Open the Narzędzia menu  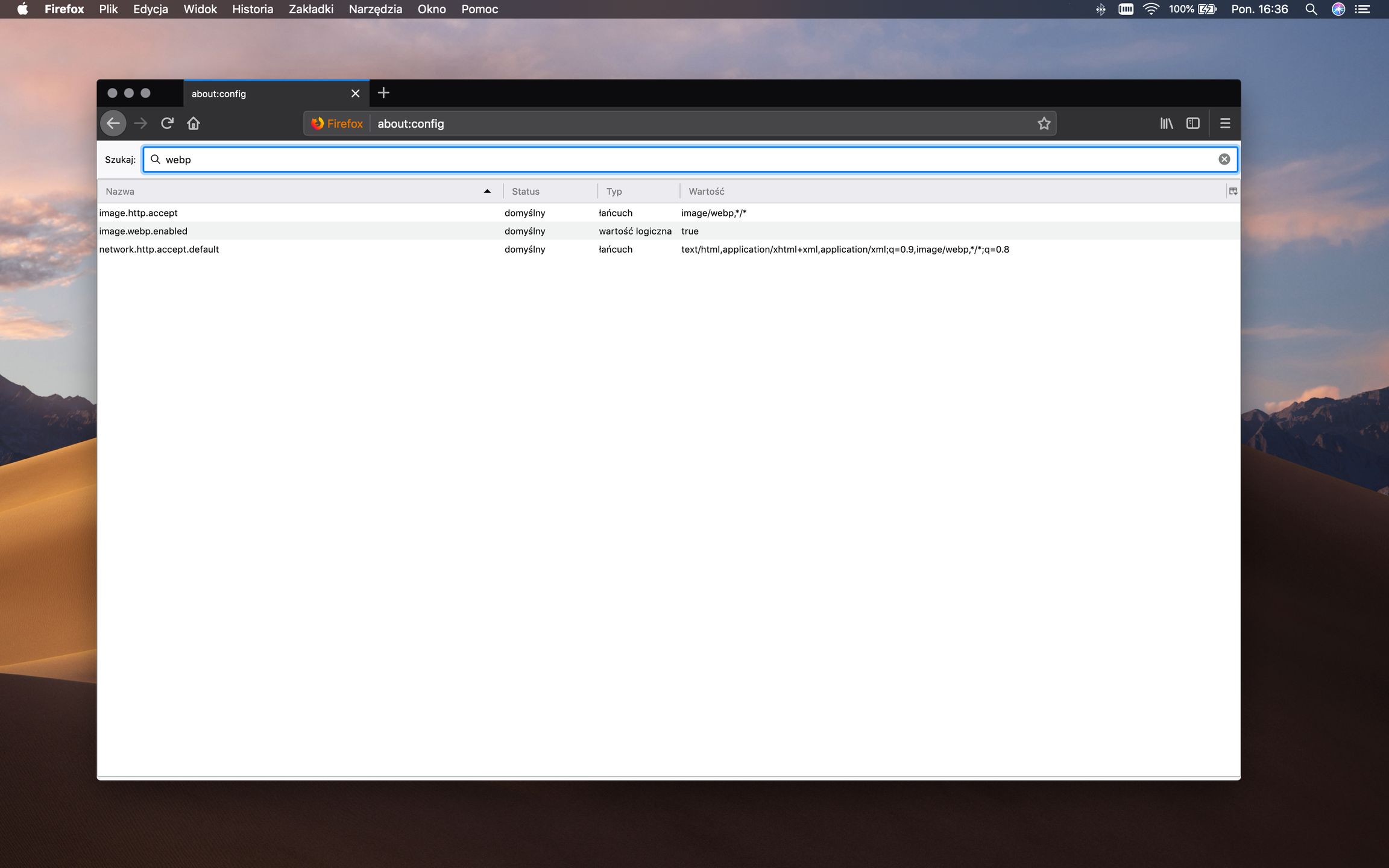[x=374, y=9]
